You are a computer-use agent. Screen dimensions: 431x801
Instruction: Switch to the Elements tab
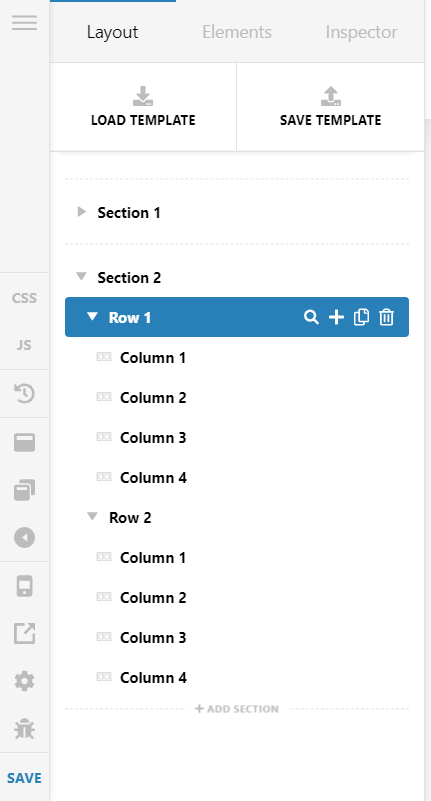point(237,32)
